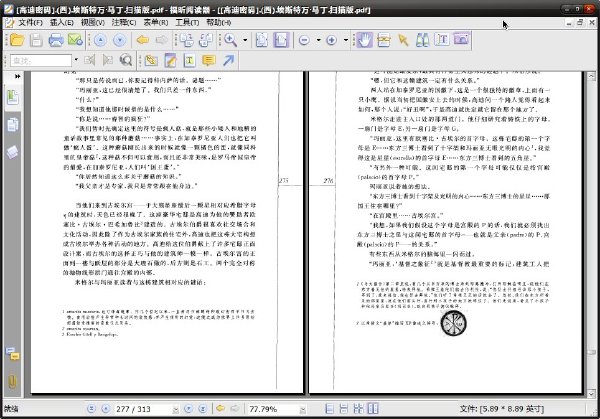This screenshot has height=419, width=600.
Task: Open Search with the binoculars icon
Action: 422,40
